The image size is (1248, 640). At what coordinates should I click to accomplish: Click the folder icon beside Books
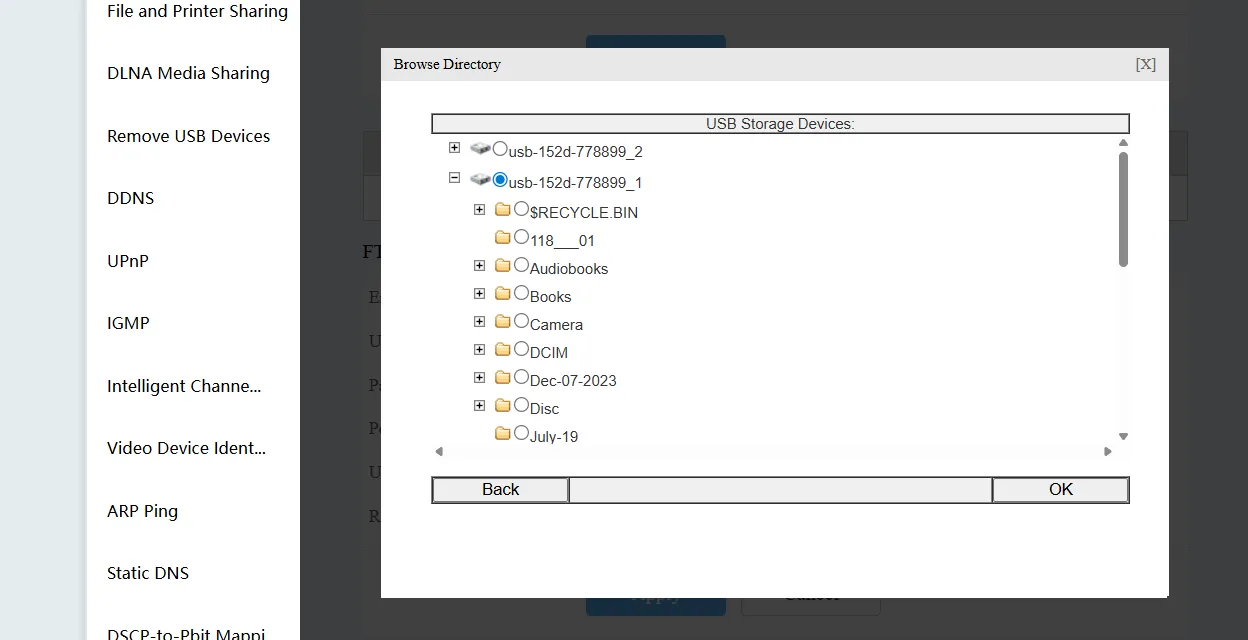tap(502, 294)
